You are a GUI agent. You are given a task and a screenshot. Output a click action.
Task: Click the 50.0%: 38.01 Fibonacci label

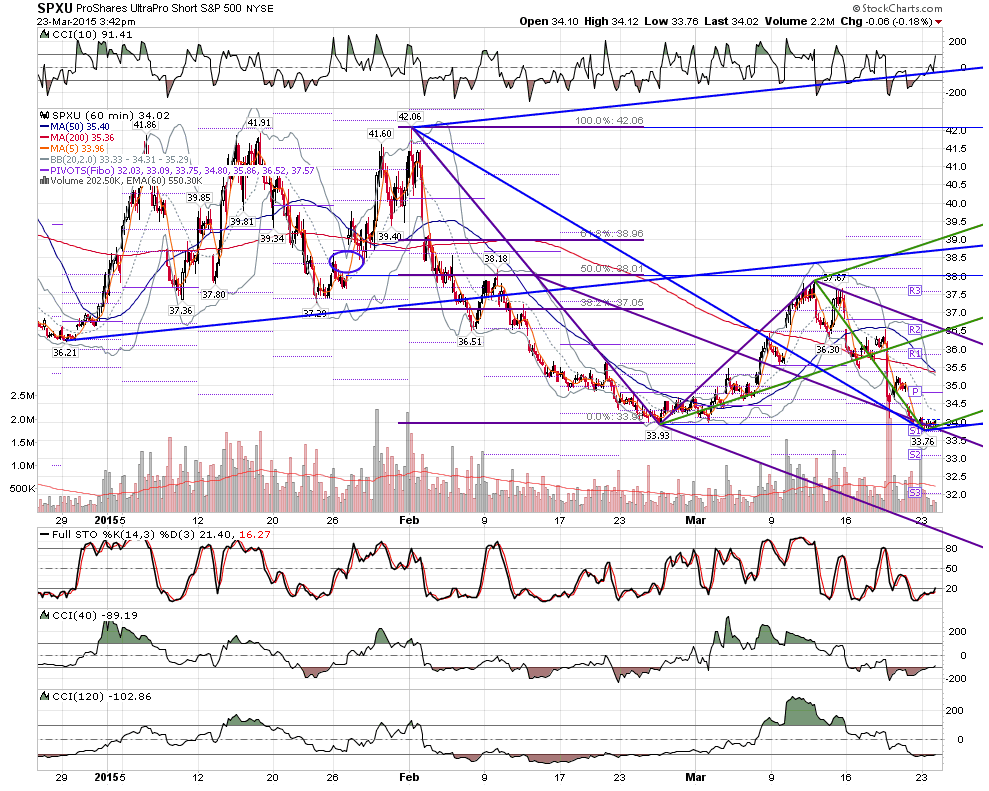tap(612, 269)
